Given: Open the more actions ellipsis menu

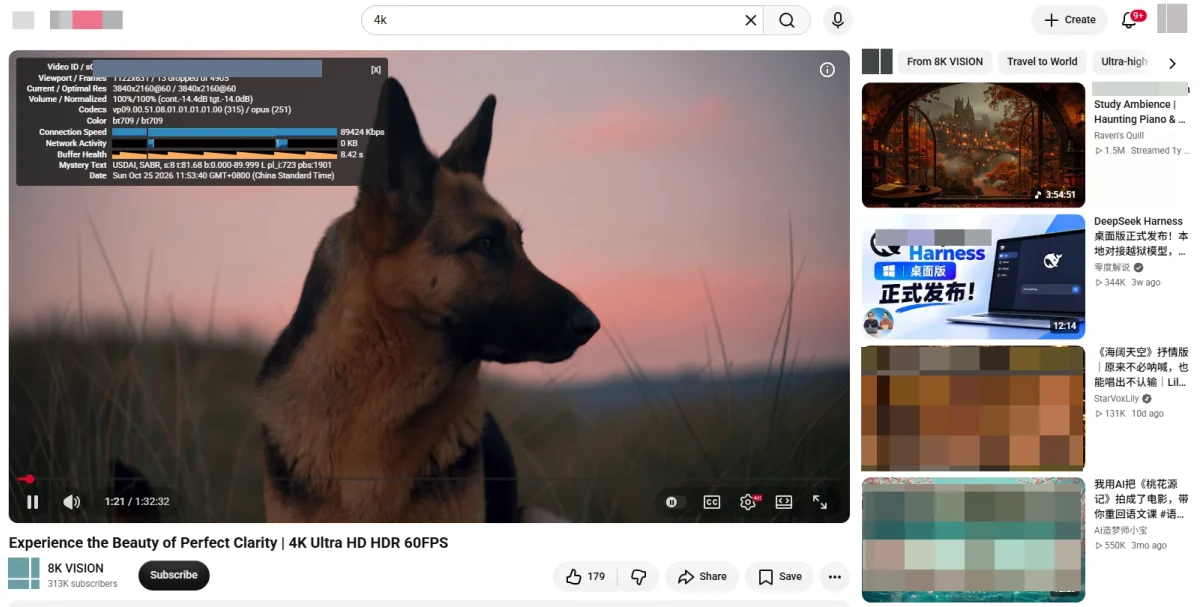Looking at the screenshot, I should (835, 577).
